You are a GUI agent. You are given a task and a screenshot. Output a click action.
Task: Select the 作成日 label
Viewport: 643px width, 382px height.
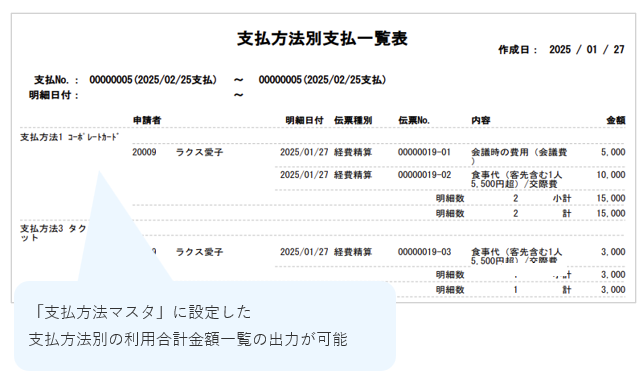[518, 50]
